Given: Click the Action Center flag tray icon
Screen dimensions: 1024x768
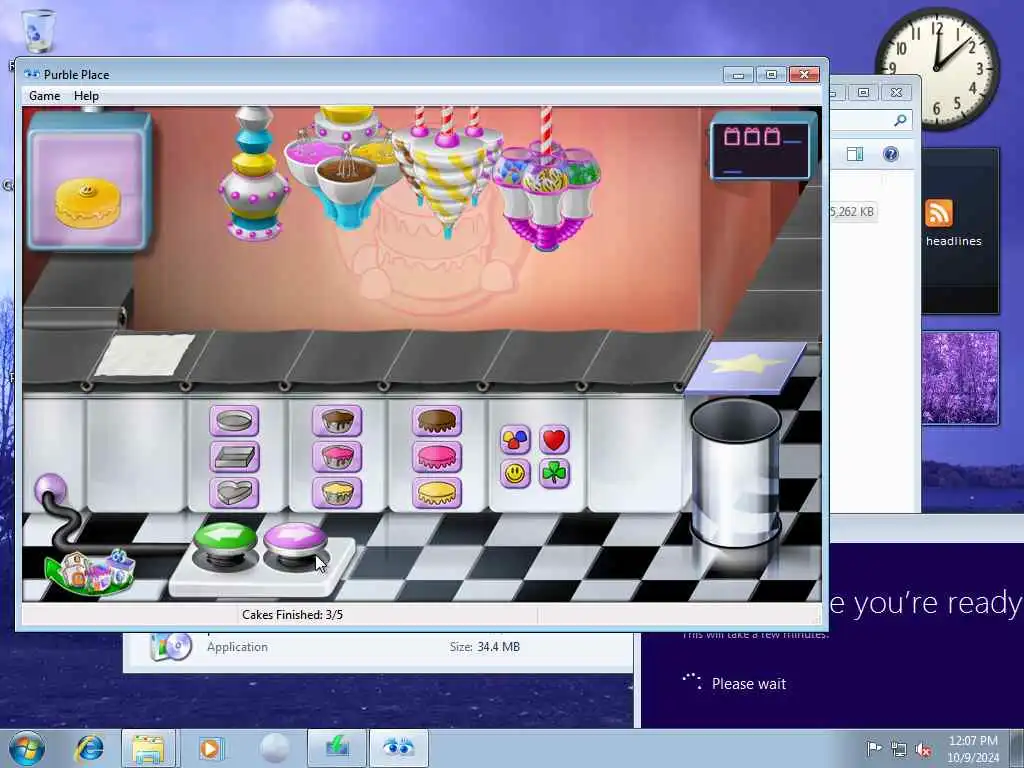Looking at the screenshot, I should click(x=874, y=748).
